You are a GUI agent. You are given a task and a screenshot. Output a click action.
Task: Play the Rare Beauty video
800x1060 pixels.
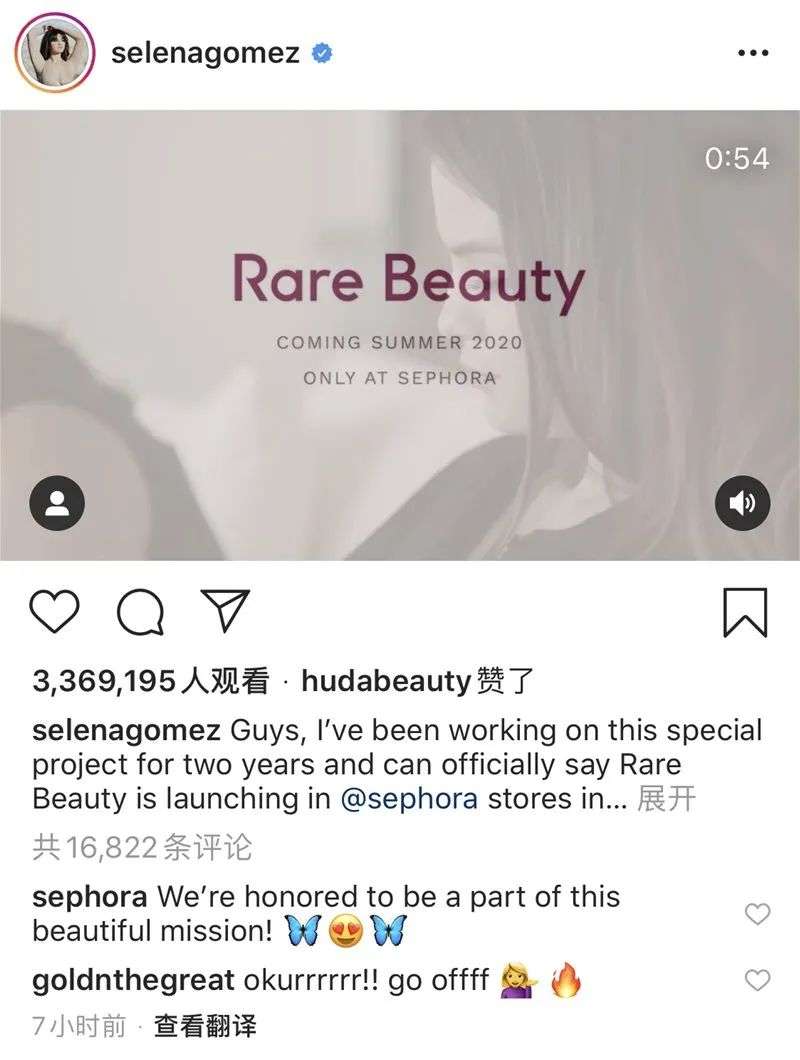pos(400,335)
